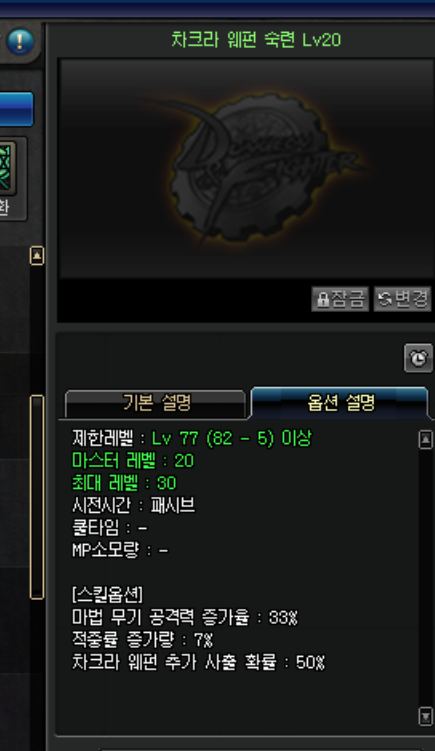Click the description scroll down arrow
Viewport: 435px width, 751px height.
click(425, 716)
